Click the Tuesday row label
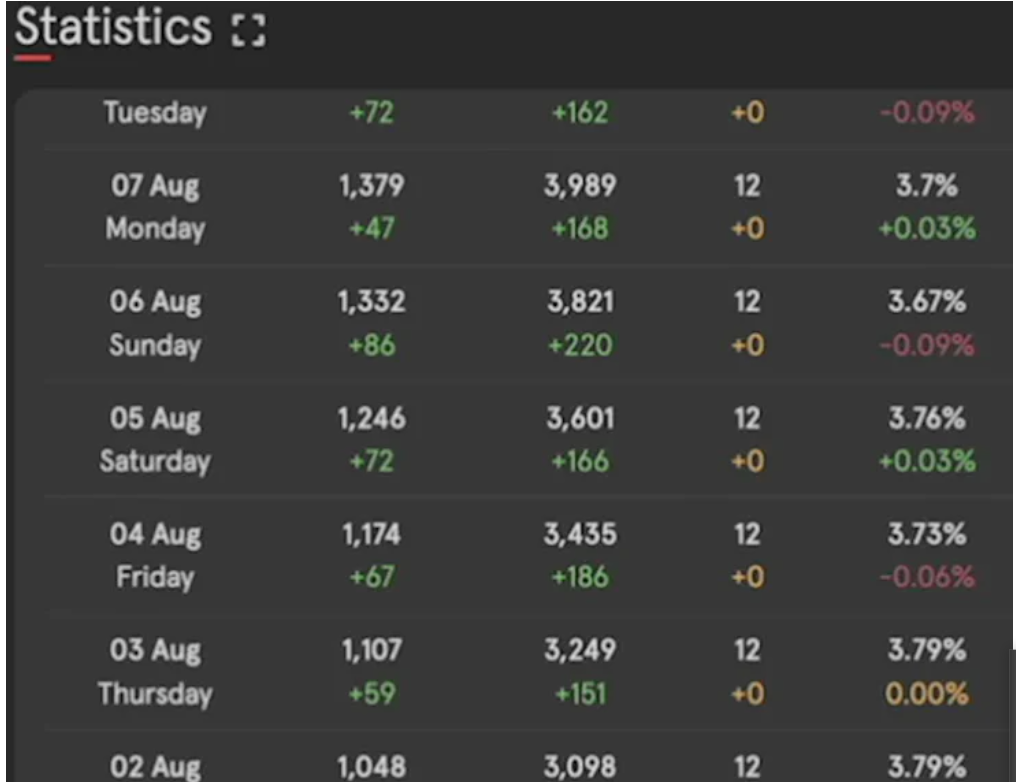The image size is (1016, 782). [156, 113]
